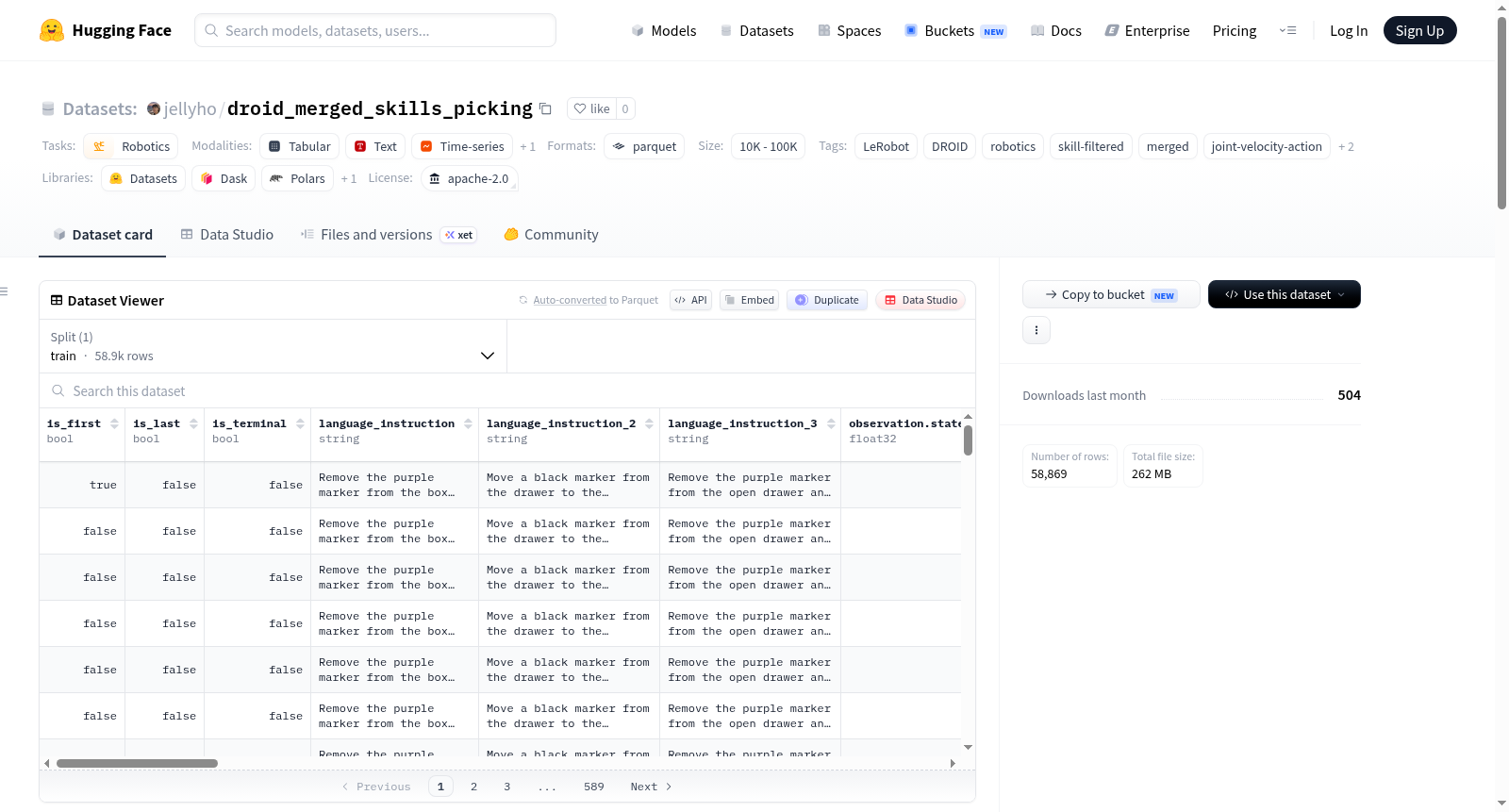Open the Datasets menu
Viewport: 1509px width, 812px height.
point(756,30)
